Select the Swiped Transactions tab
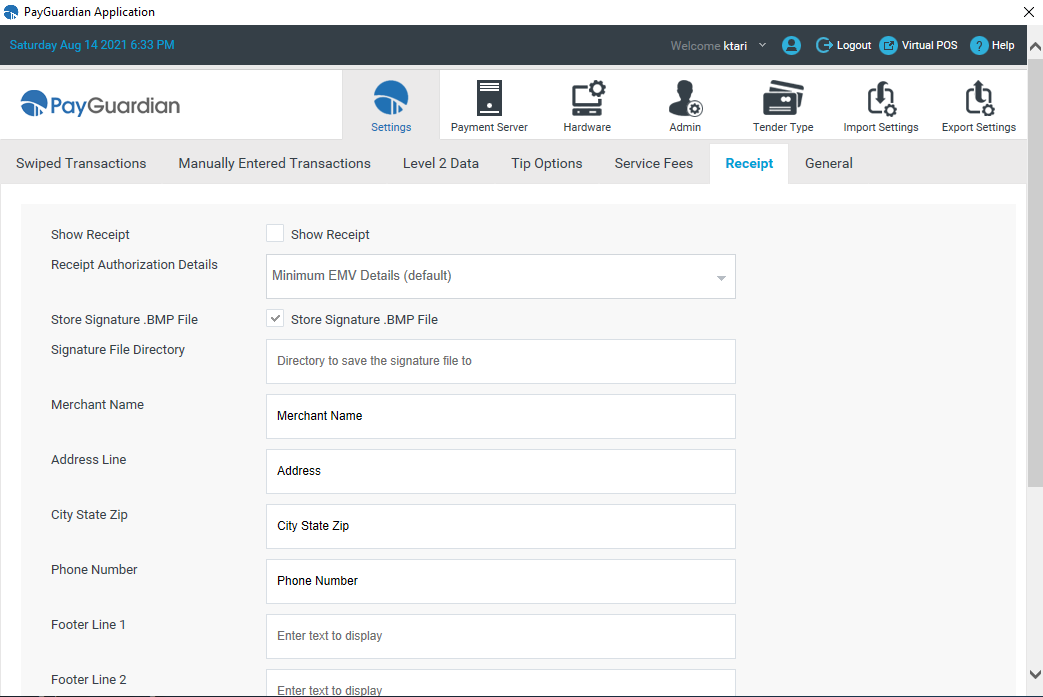Screen dimensions: 1043x697 (x=80, y=163)
